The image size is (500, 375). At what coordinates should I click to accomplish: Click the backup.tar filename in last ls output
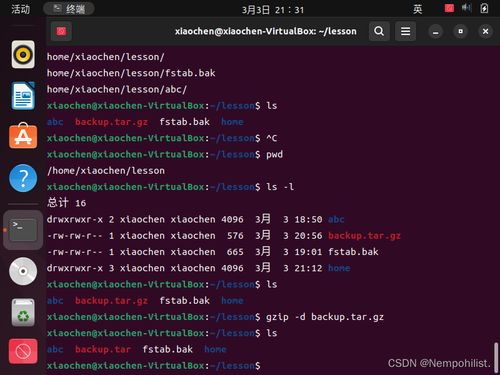[x=103, y=349]
